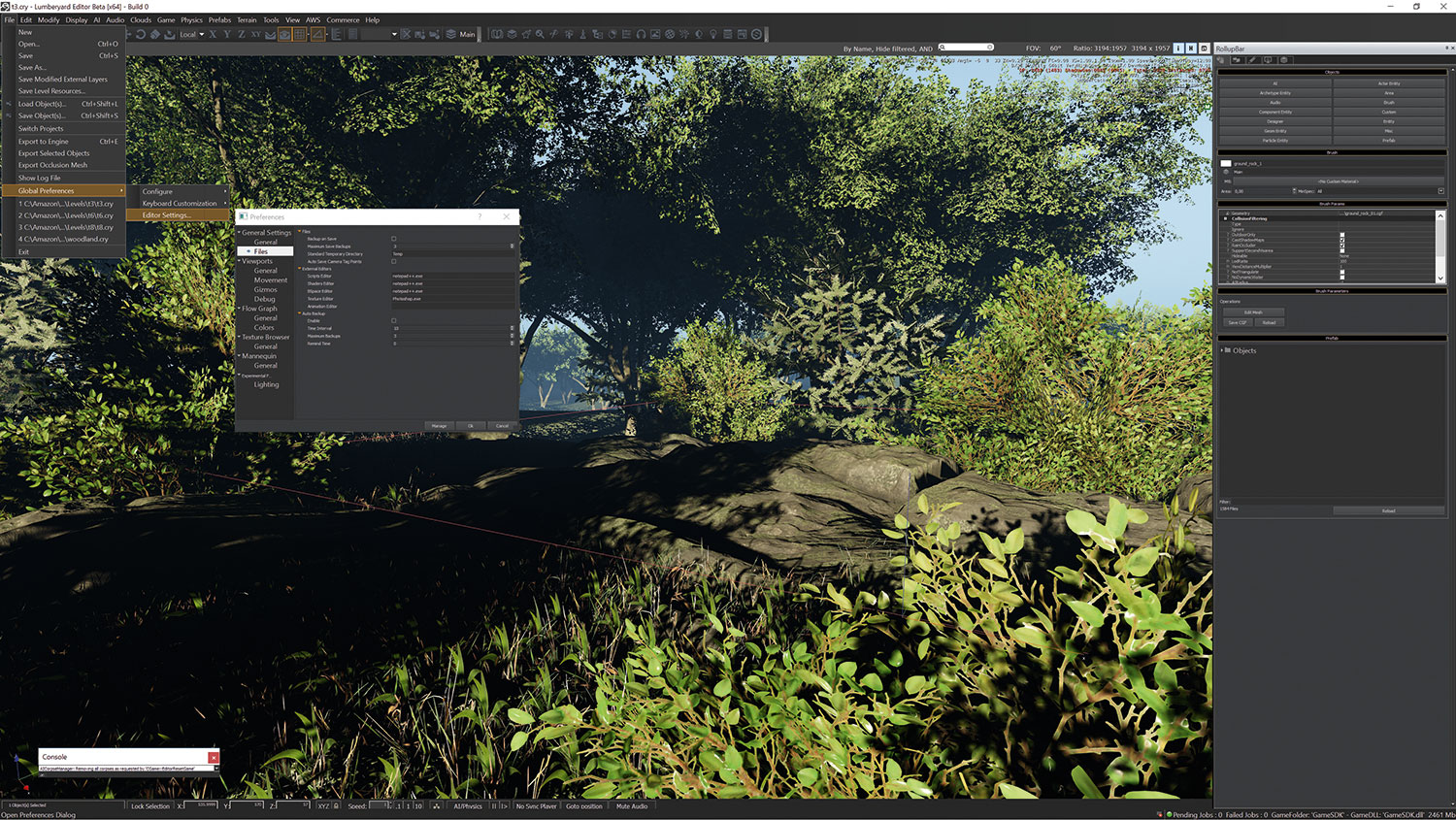The image size is (1456, 820).
Task: Select the Z axis constraint
Action: click(x=242, y=34)
